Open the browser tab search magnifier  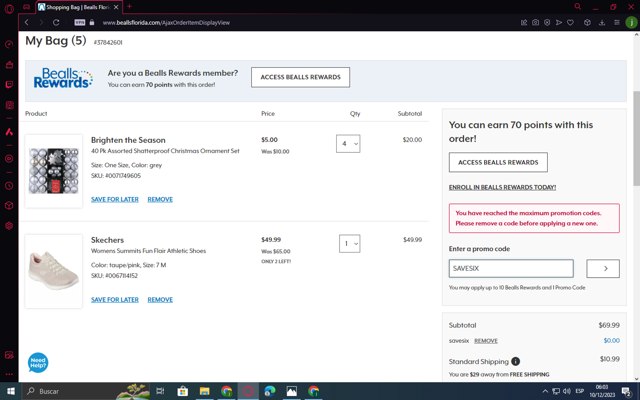(578, 7)
